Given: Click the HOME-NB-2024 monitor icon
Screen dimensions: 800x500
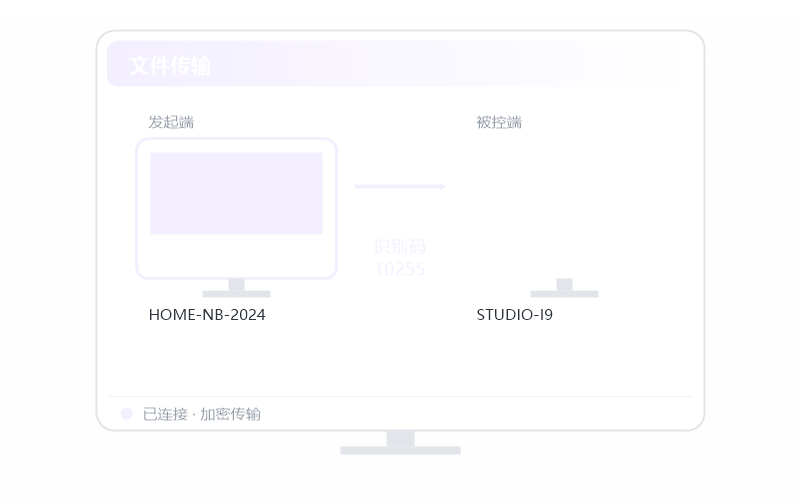Looking at the screenshot, I should 236,217.
